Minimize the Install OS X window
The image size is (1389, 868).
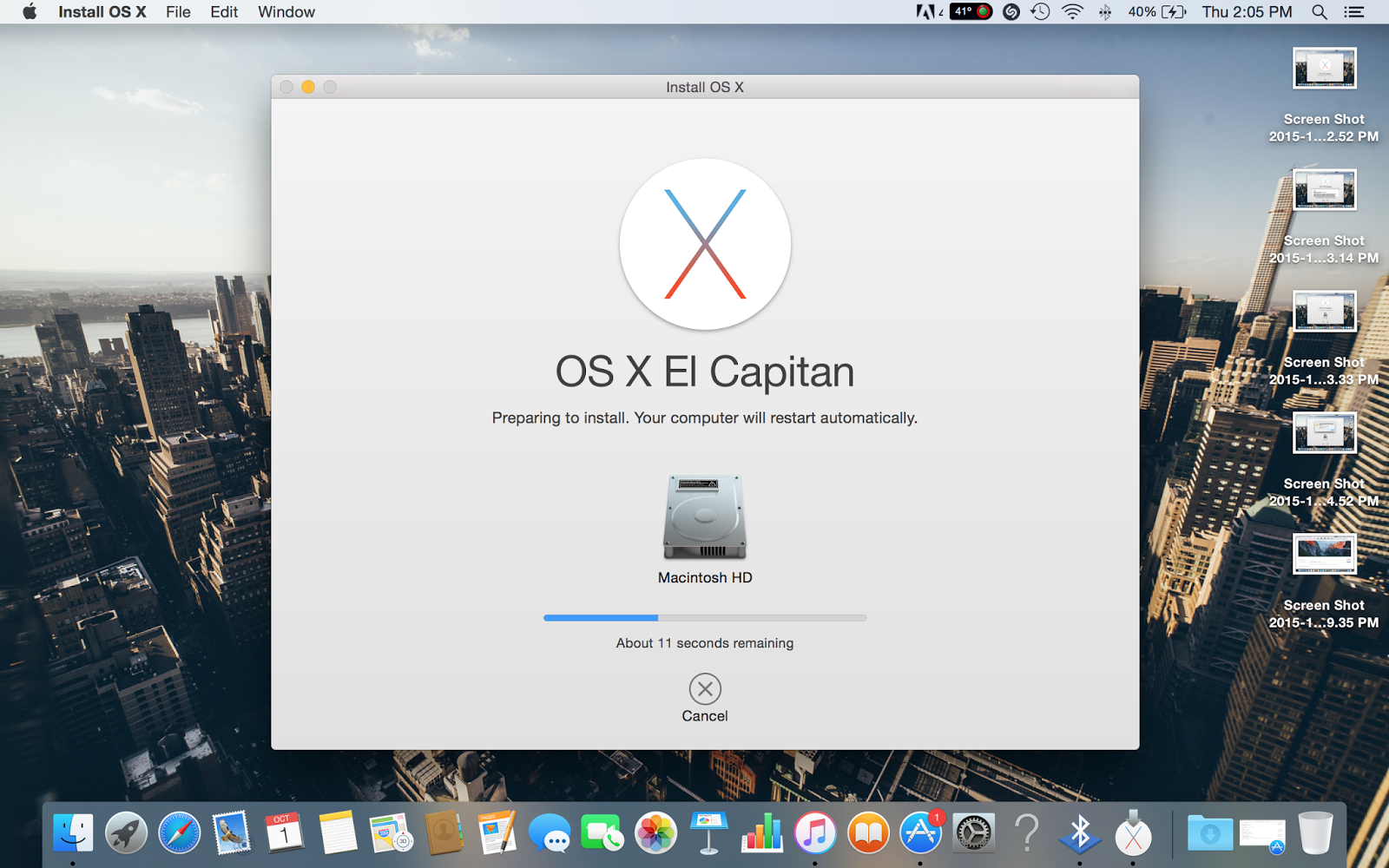coord(308,87)
